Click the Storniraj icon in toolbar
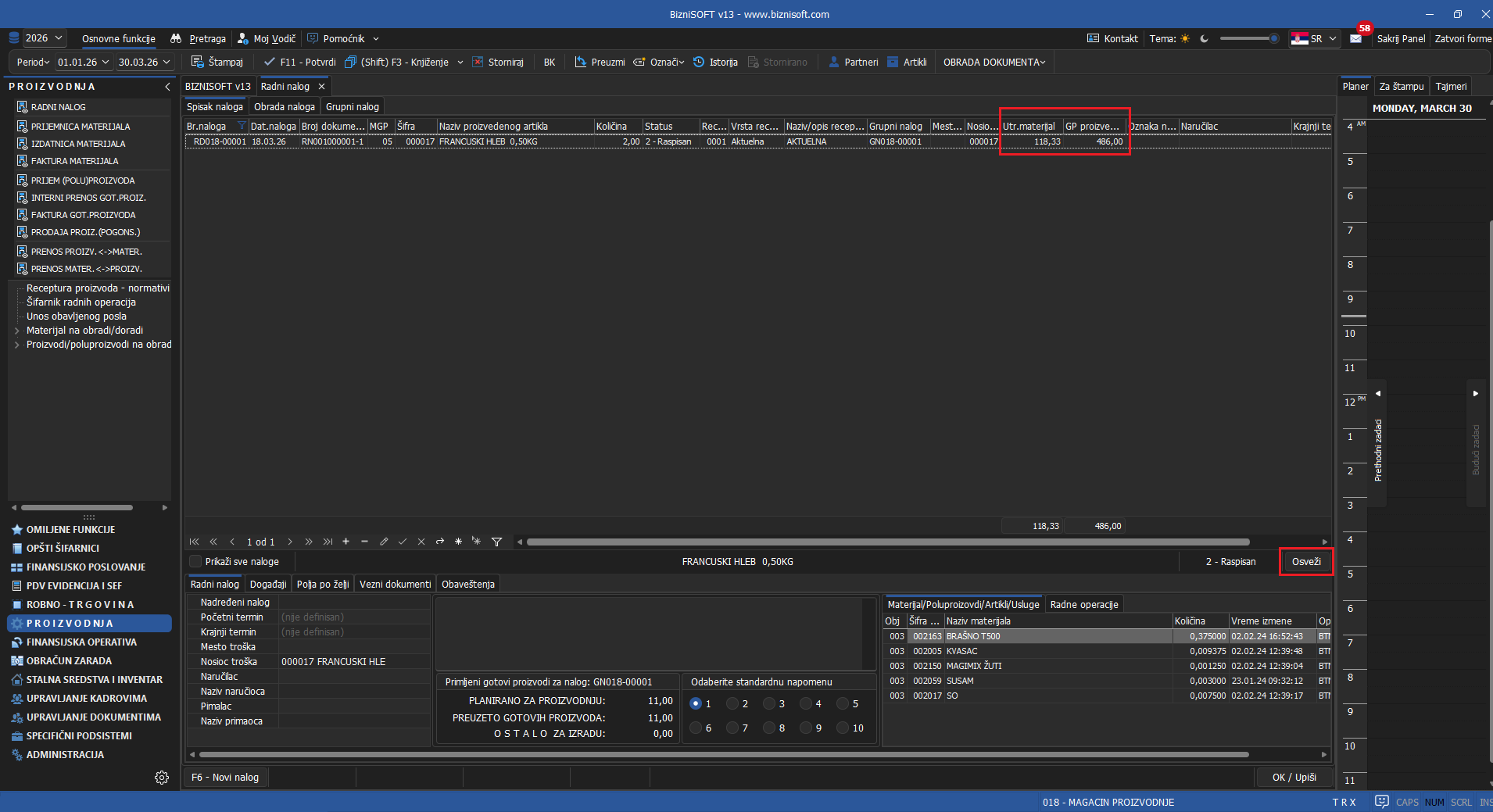Viewport: 1493px width, 812px height. [478, 62]
